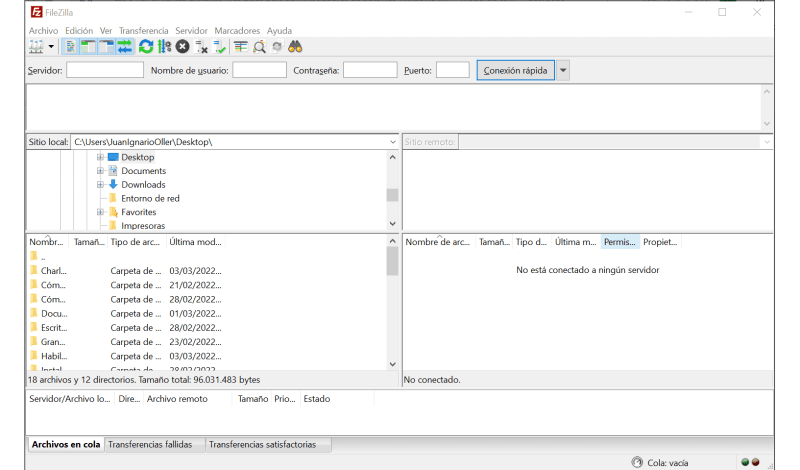Sort remote list by Propiet... column

660,242
